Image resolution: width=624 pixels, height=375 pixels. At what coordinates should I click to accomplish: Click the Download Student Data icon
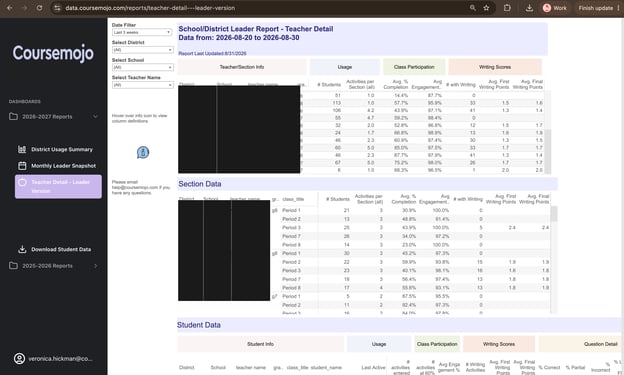22,249
